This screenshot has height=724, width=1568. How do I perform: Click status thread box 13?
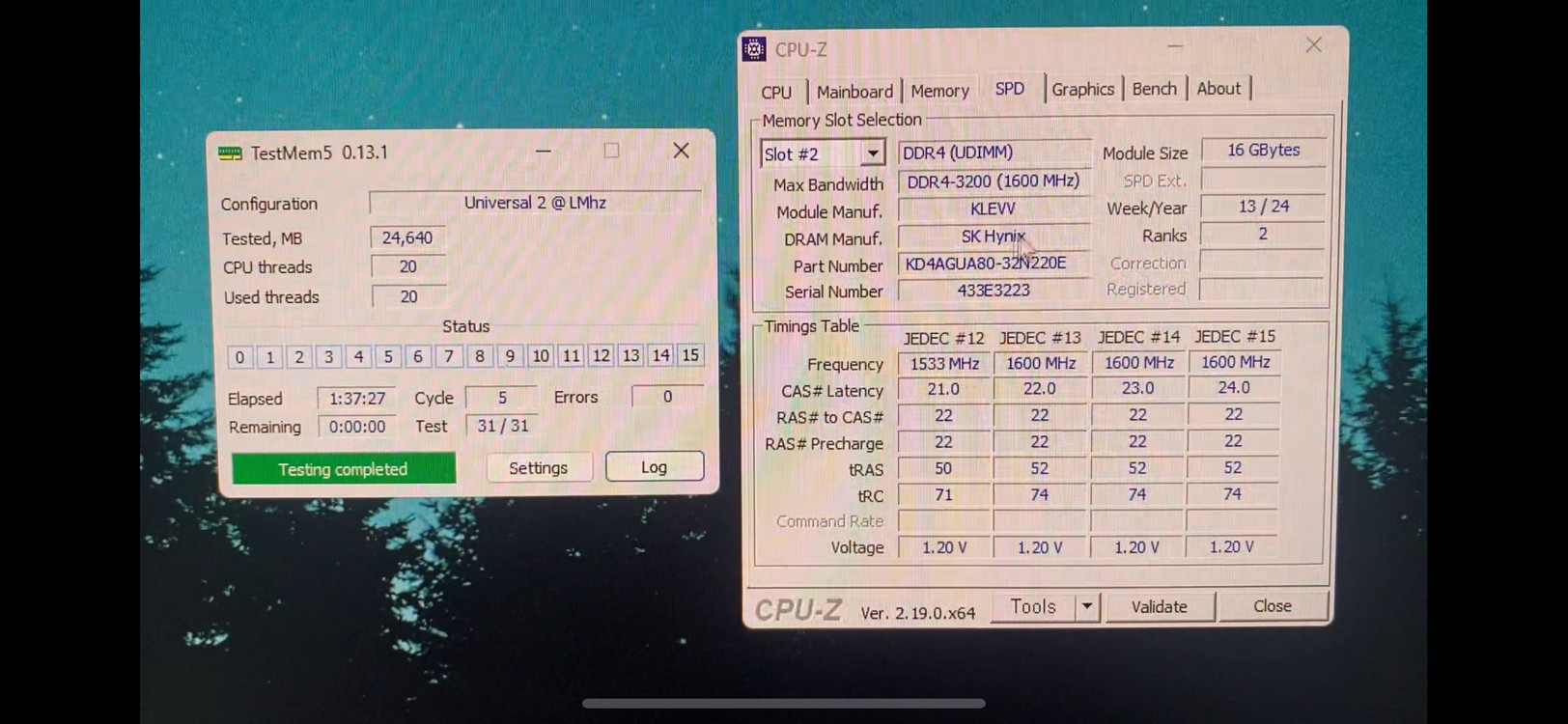click(x=630, y=355)
